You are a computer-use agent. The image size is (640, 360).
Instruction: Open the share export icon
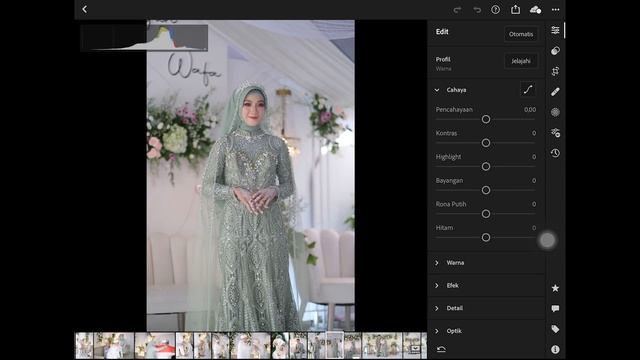pyautogui.click(x=516, y=9)
